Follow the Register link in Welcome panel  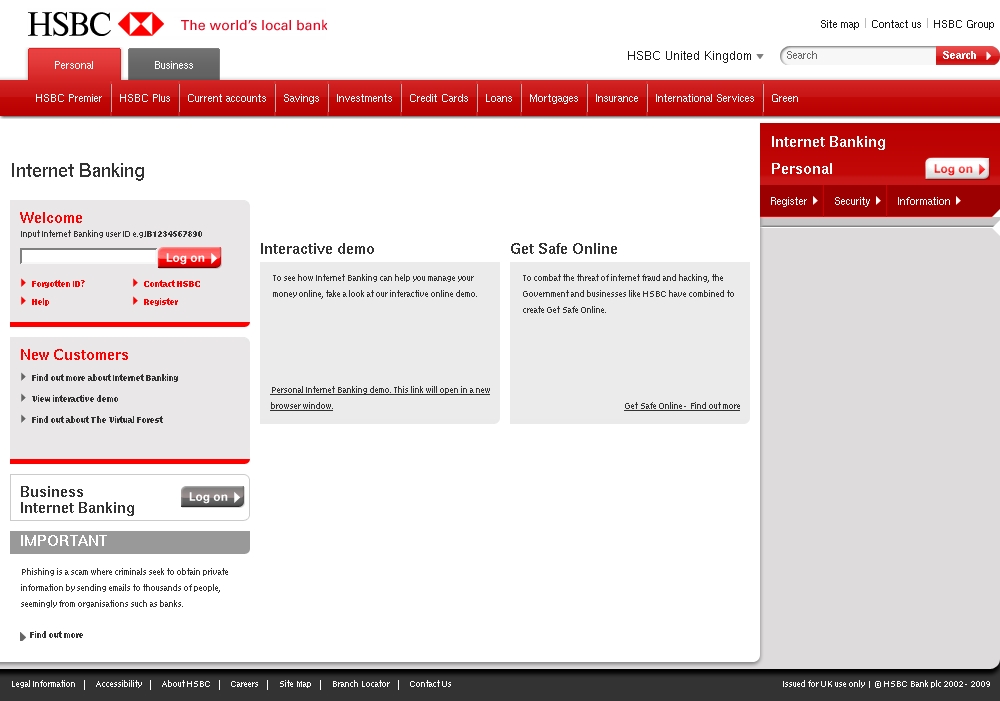click(161, 302)
